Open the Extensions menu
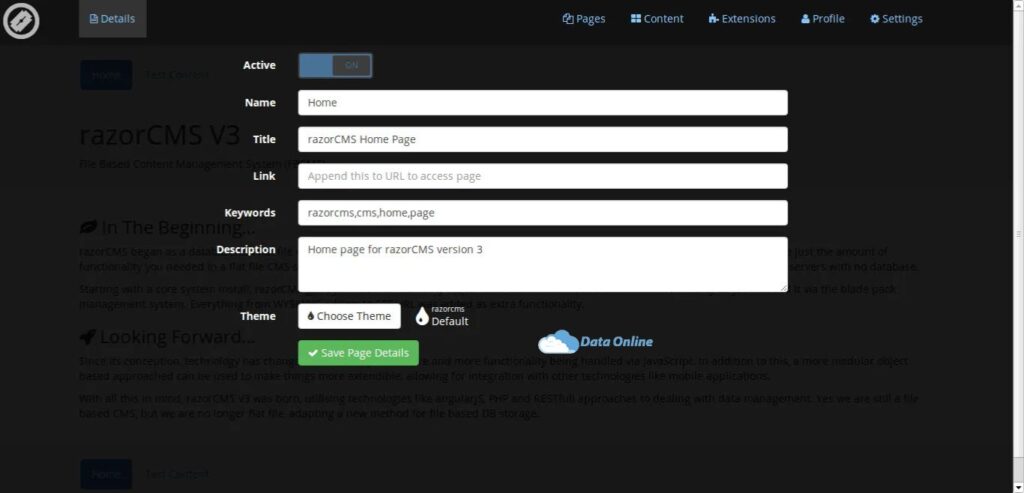 pos(742,19)
